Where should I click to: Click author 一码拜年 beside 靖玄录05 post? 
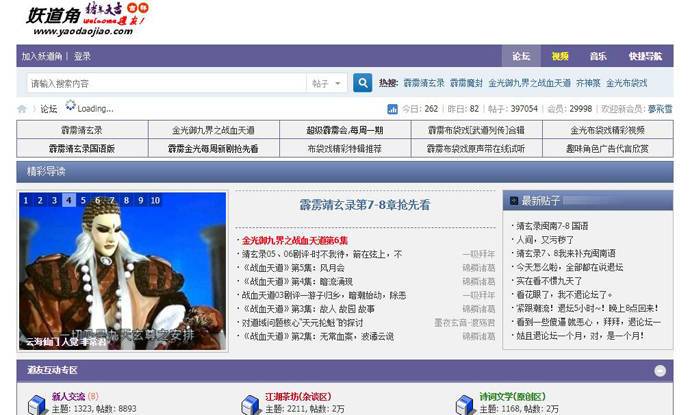point(479,254)
